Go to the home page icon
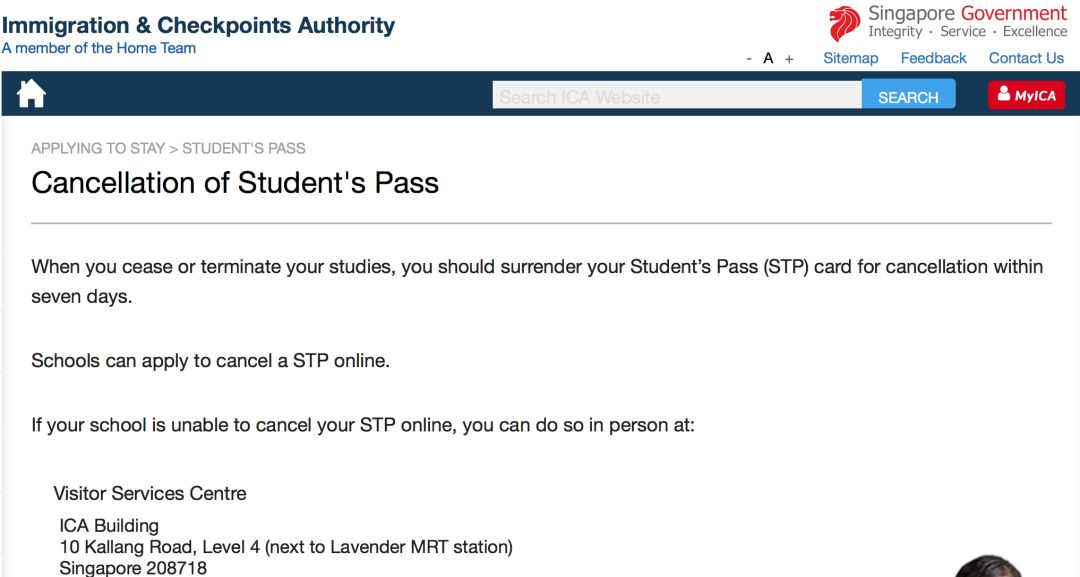Viewport: 1080px width, 577px height. click(31, 94)
